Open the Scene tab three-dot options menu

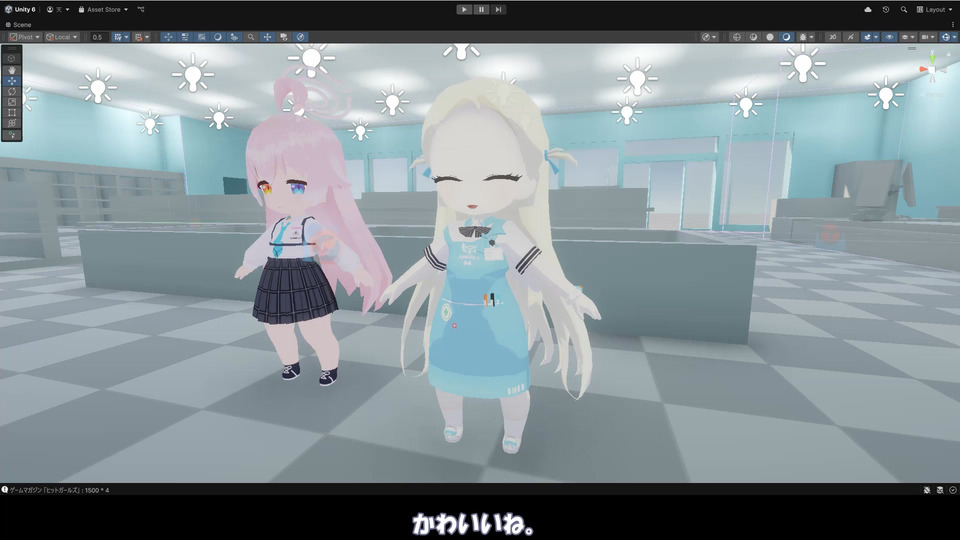[953, 24]
